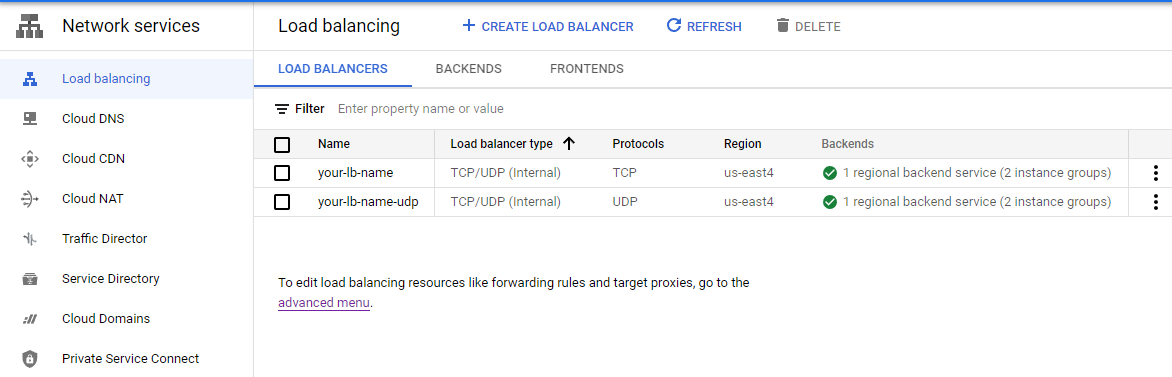Click the Cloud DNS sidebar icon
Image resolution: width=1172 pixels, height=377 pixels.
pyautogui.click(x=30, y=119)
